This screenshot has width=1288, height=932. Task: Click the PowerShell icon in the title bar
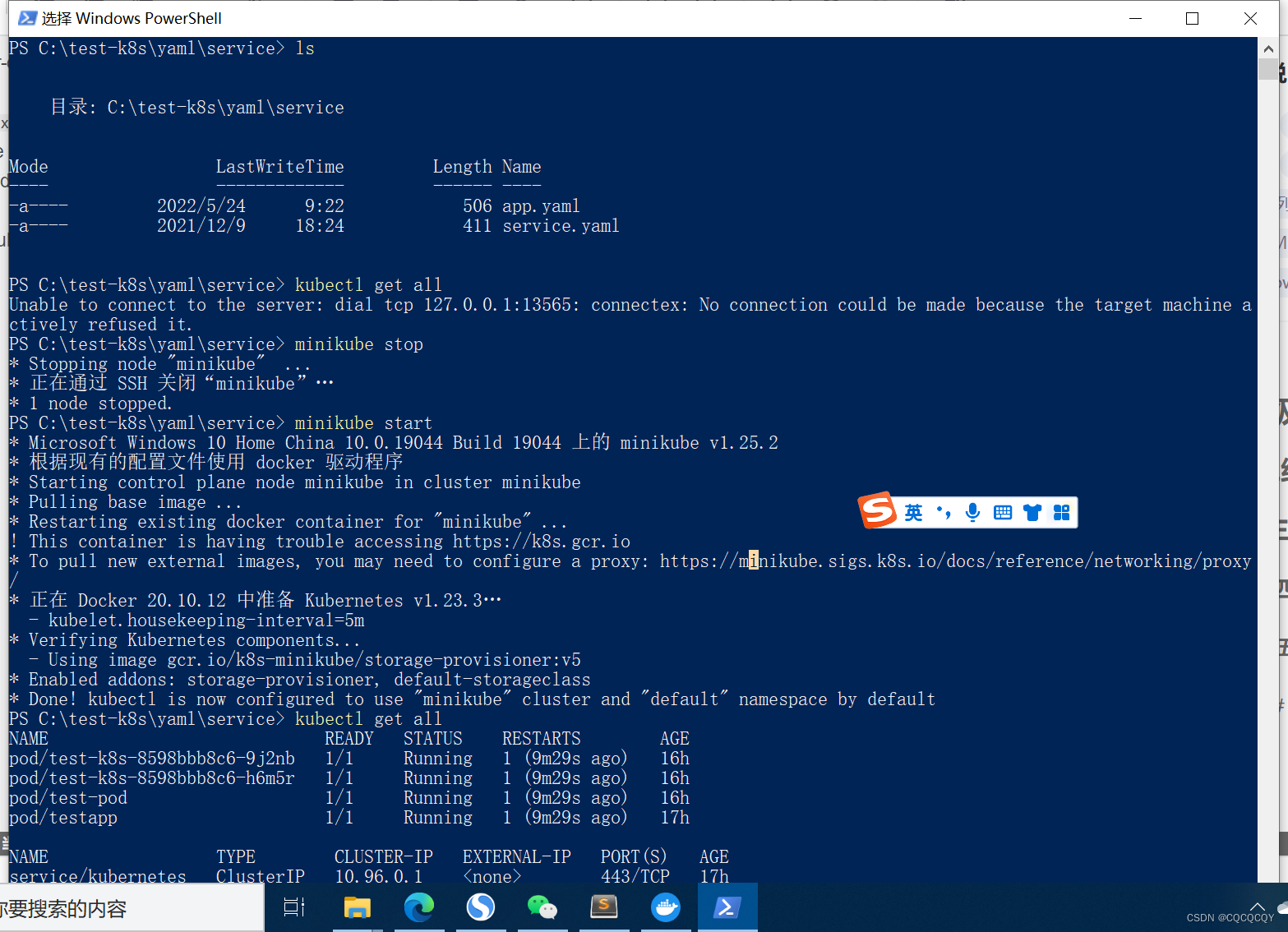click(27, 18)
